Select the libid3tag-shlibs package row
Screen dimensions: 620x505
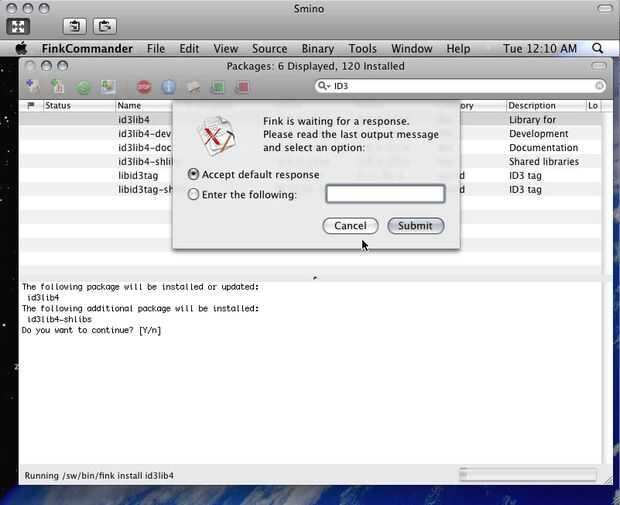tap(310, 189)
